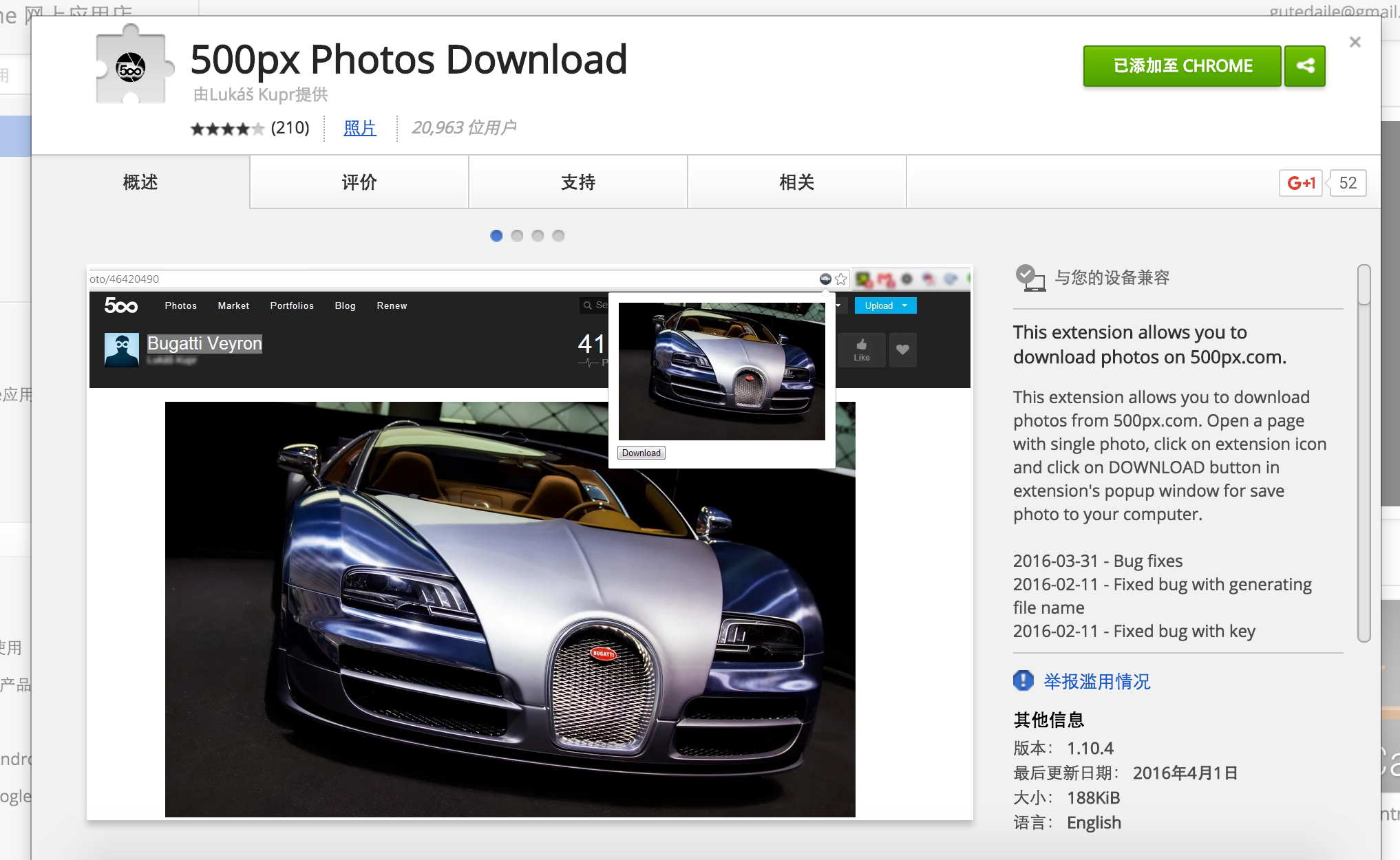1400x860 pixels.
Task: Click the green share icon button
Action: (1305, 66)
